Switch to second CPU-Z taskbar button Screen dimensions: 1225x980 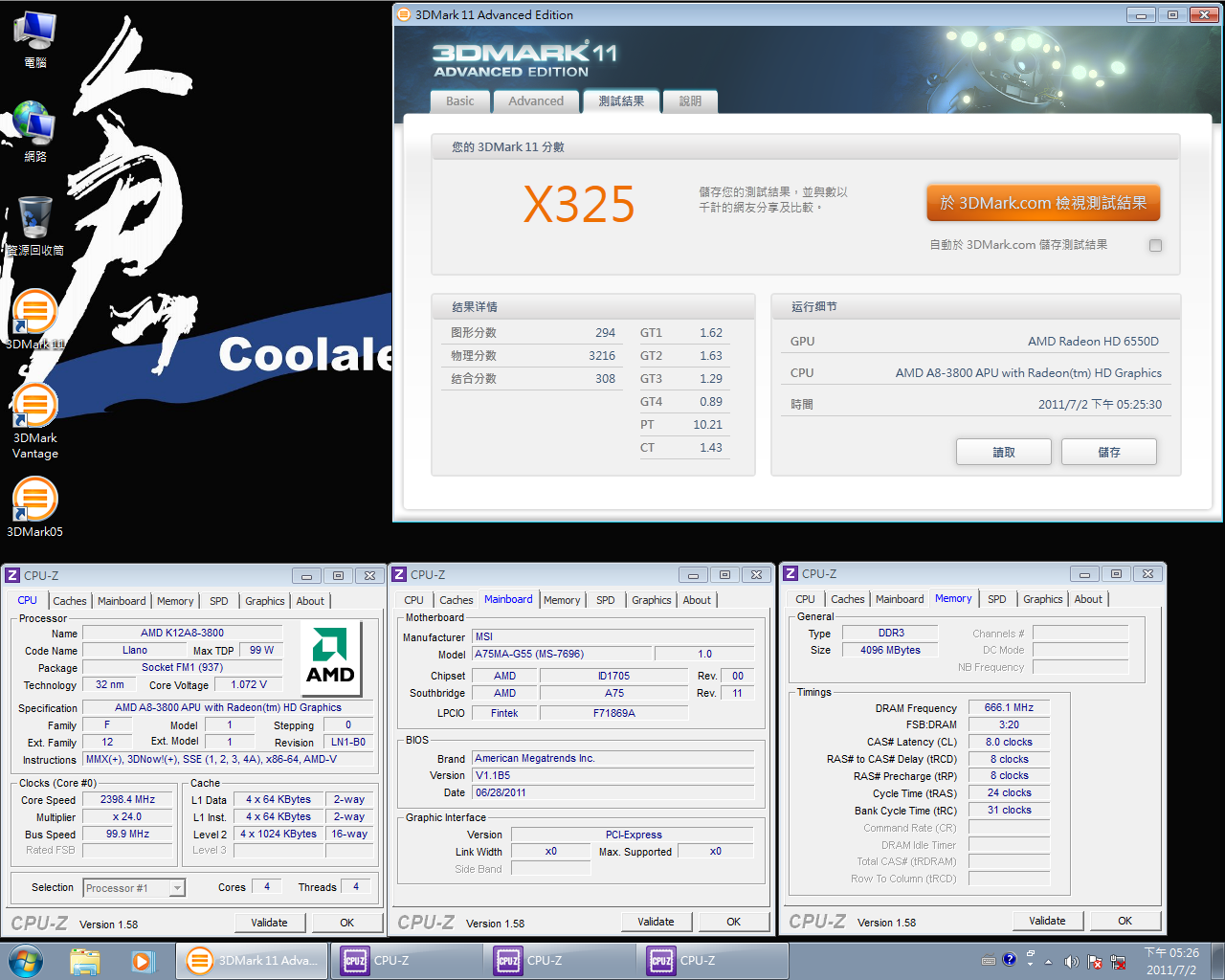pos(560,960)
